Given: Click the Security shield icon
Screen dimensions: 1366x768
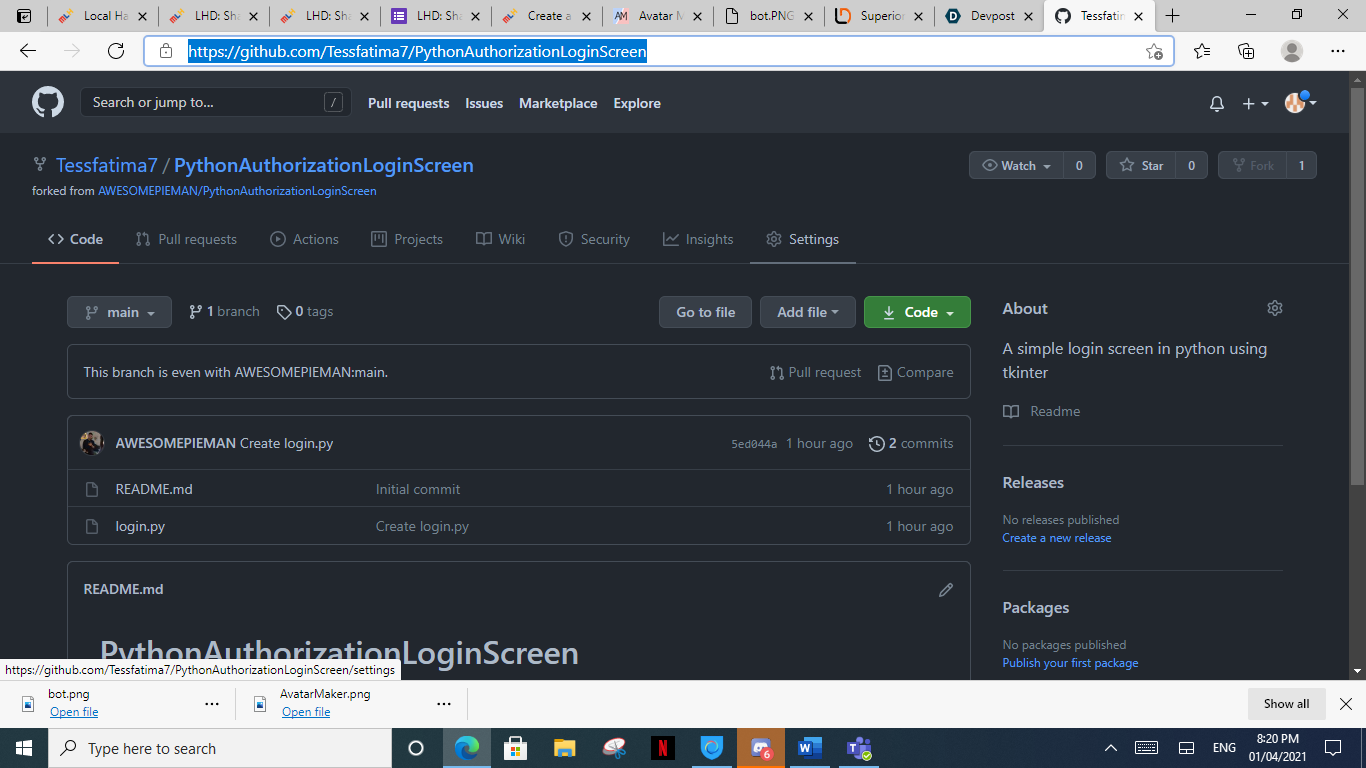Looking at the screenshot, I should pyautogui.click(x=567, y=239).
